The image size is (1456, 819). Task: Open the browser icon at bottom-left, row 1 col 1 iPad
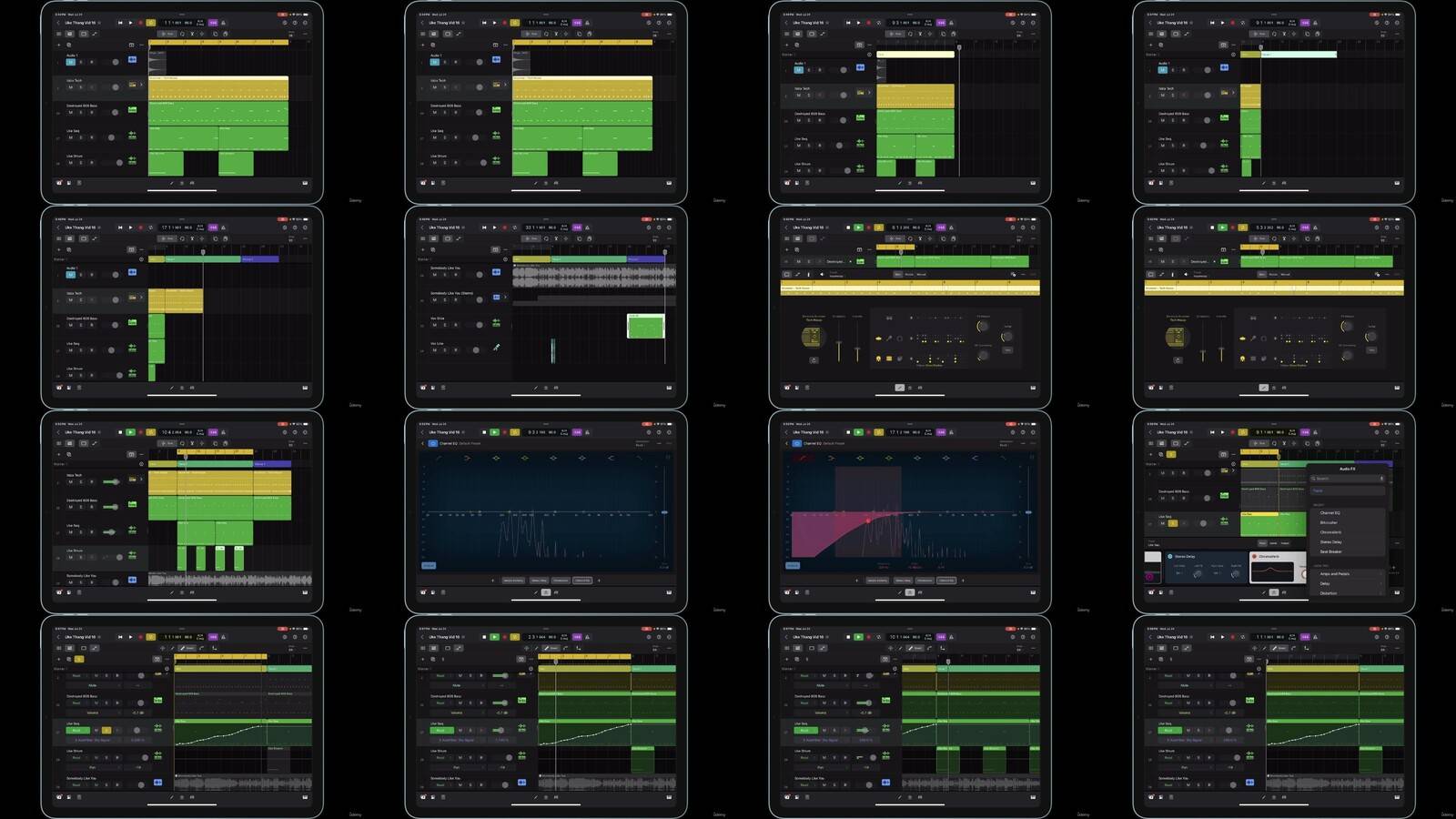click(x=59, y=183)
